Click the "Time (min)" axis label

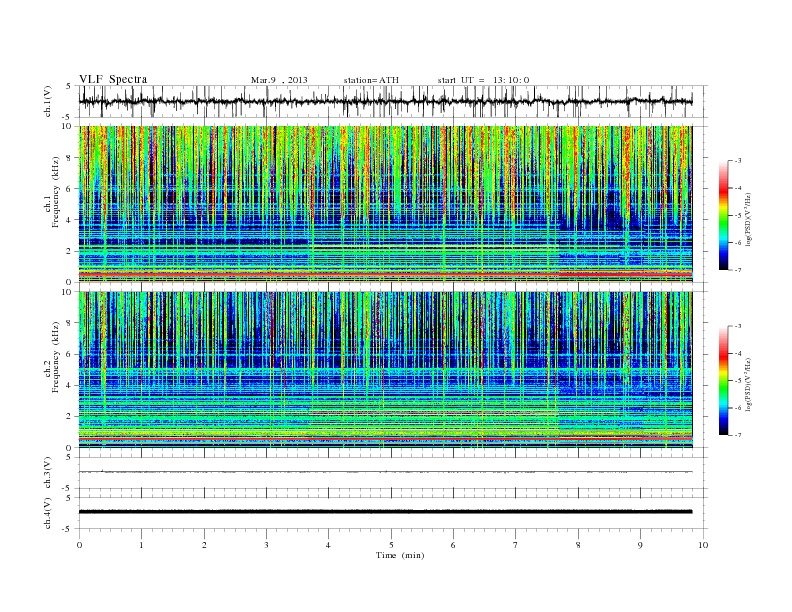[x=400, y=555]
